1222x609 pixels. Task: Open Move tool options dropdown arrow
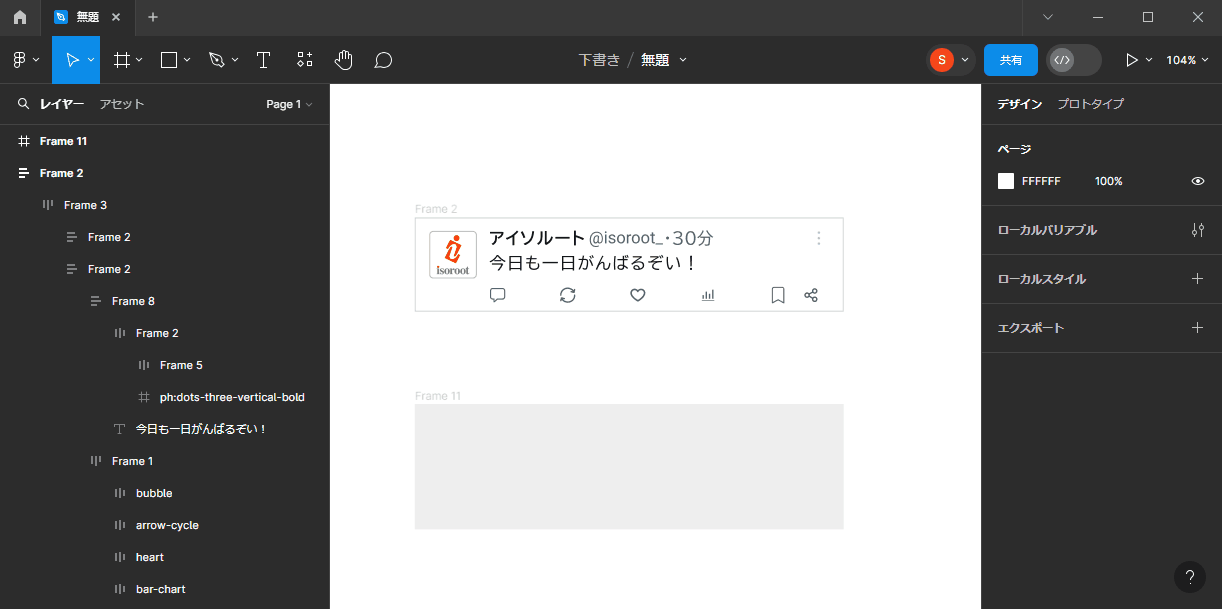pyautogui.click(x=91, y=60)
